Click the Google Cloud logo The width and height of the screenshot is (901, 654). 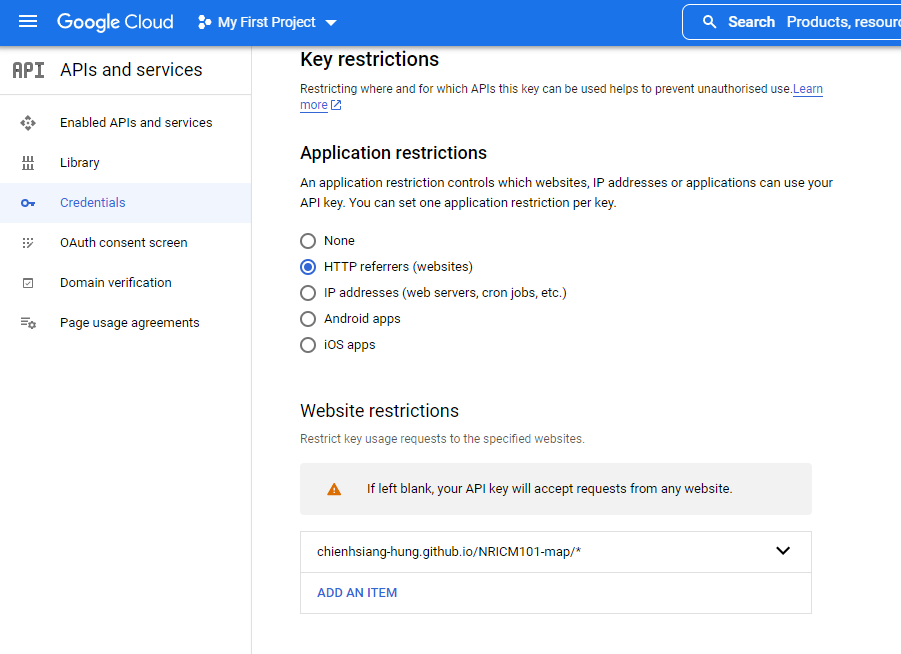pos(115,22)
